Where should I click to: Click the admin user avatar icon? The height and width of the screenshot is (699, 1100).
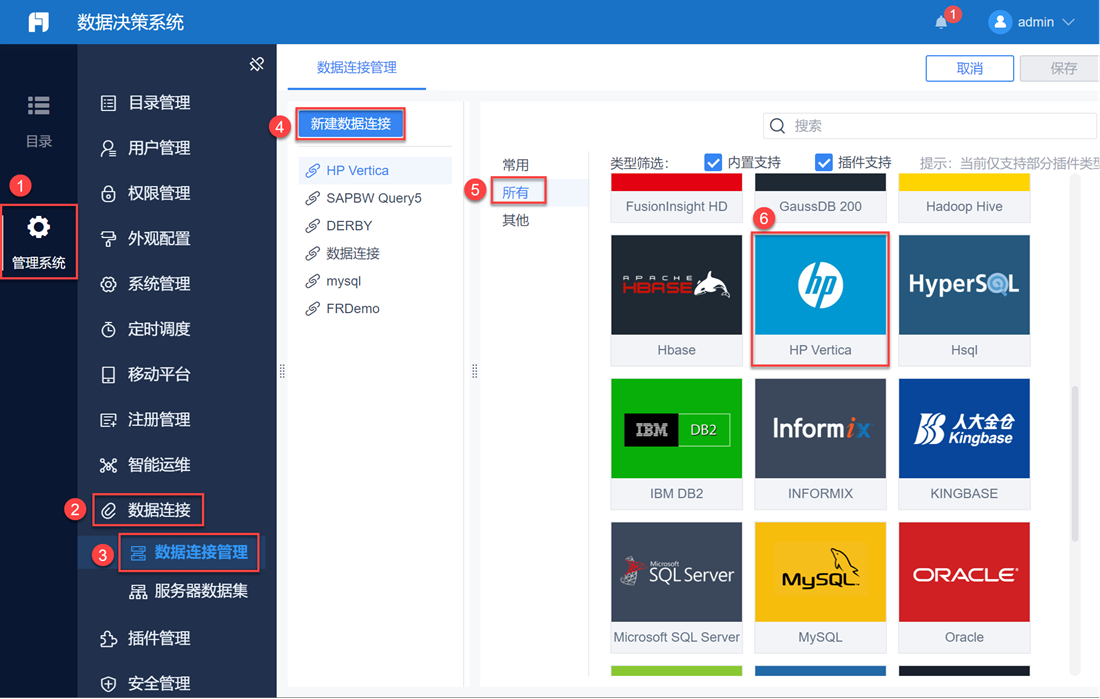(x=1000, y=22)
